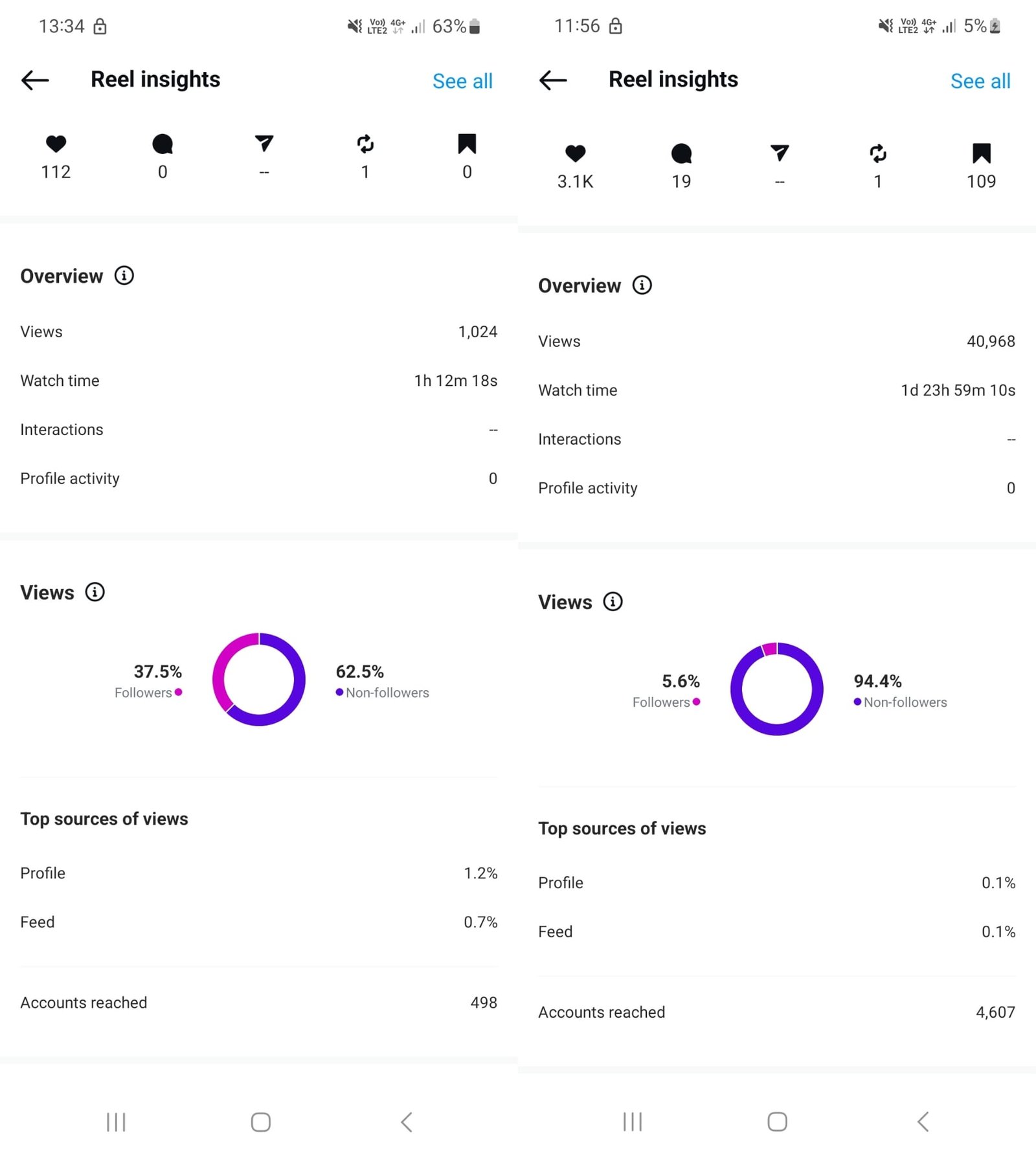Select the Accounts reached row showing 4,607
Image resolution: width=1036 pixels, height=1151 pixels.
pyautogui.click(x=776, y=1012)
